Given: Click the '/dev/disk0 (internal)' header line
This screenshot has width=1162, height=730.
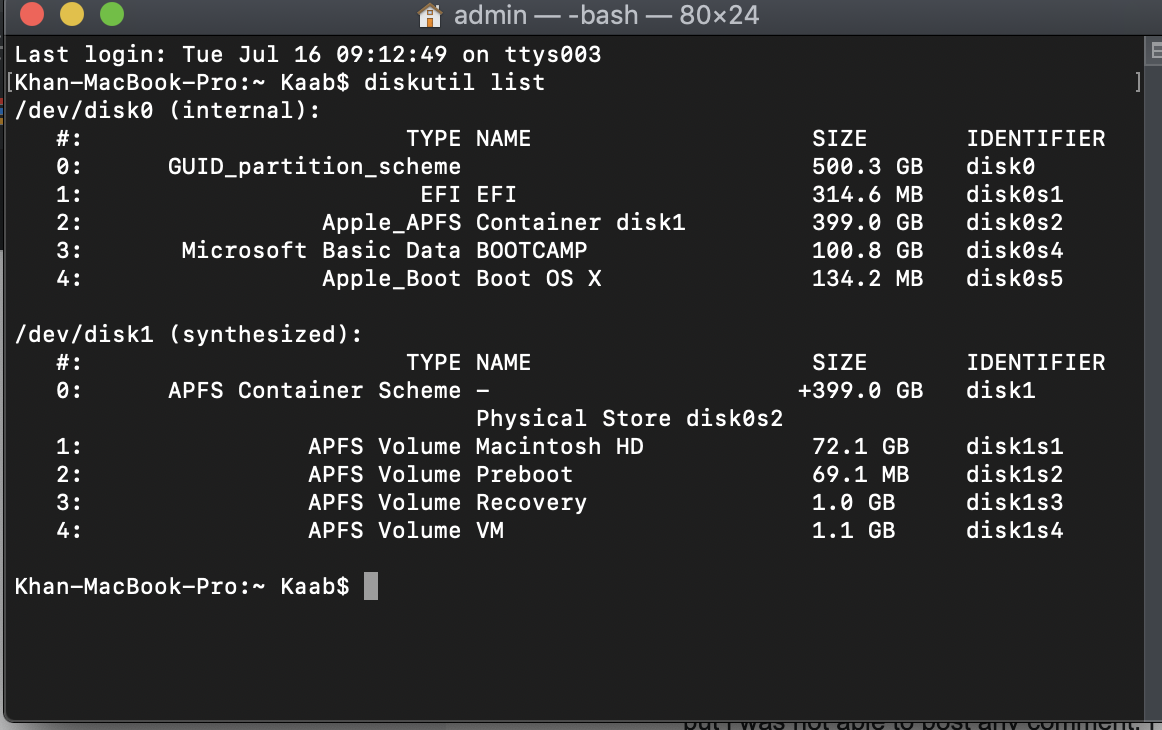Looking at the screenshot, I should (x=167, y=110).
